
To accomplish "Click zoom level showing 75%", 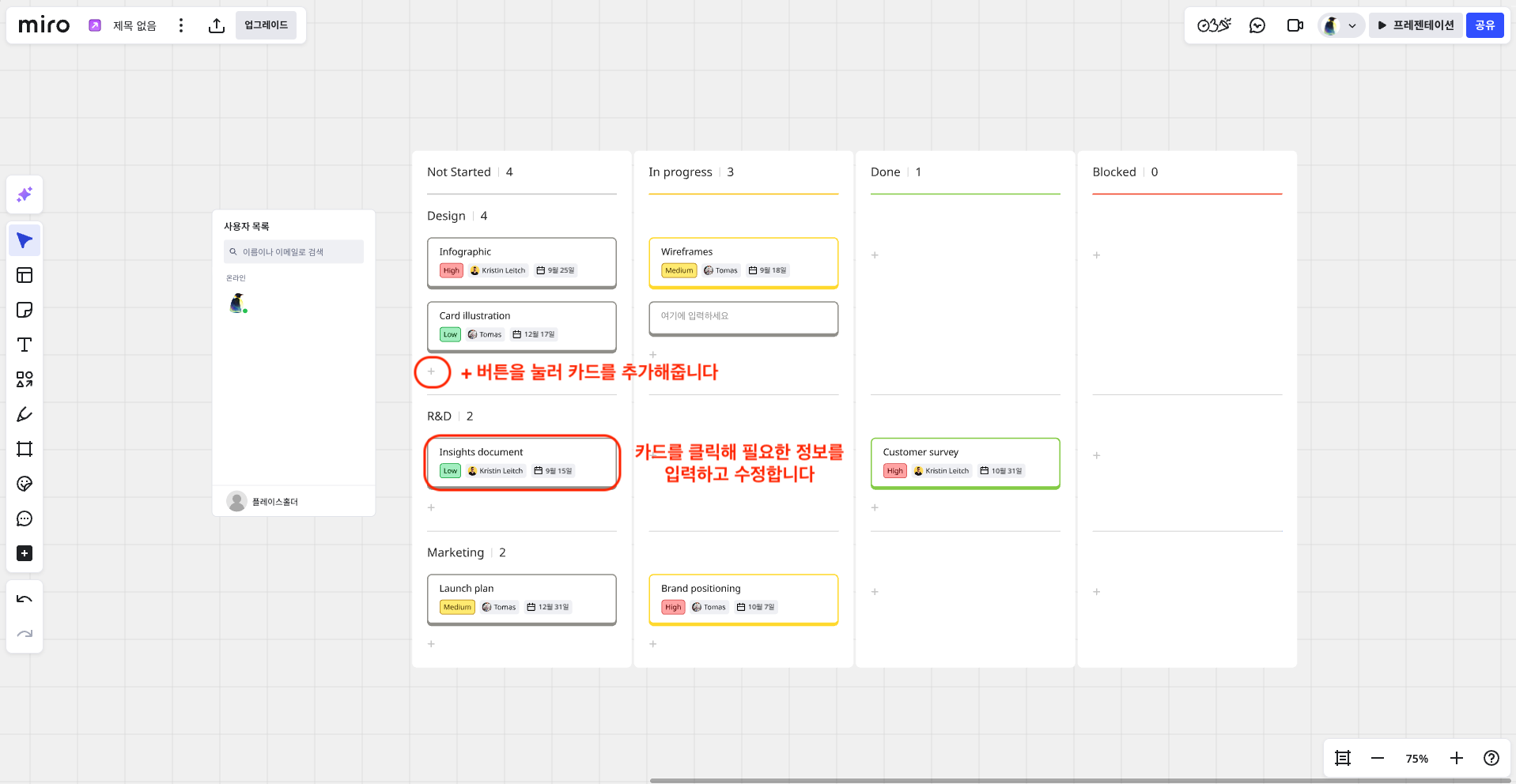I will coord(1416,758).
